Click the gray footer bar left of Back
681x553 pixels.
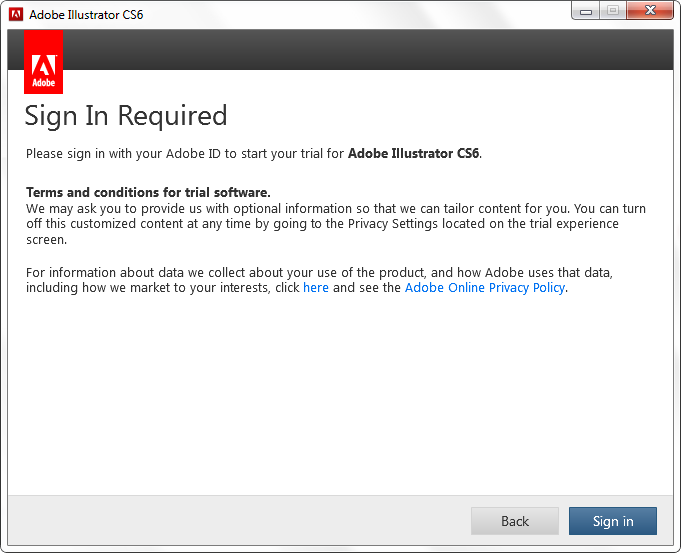pos(240,521)
